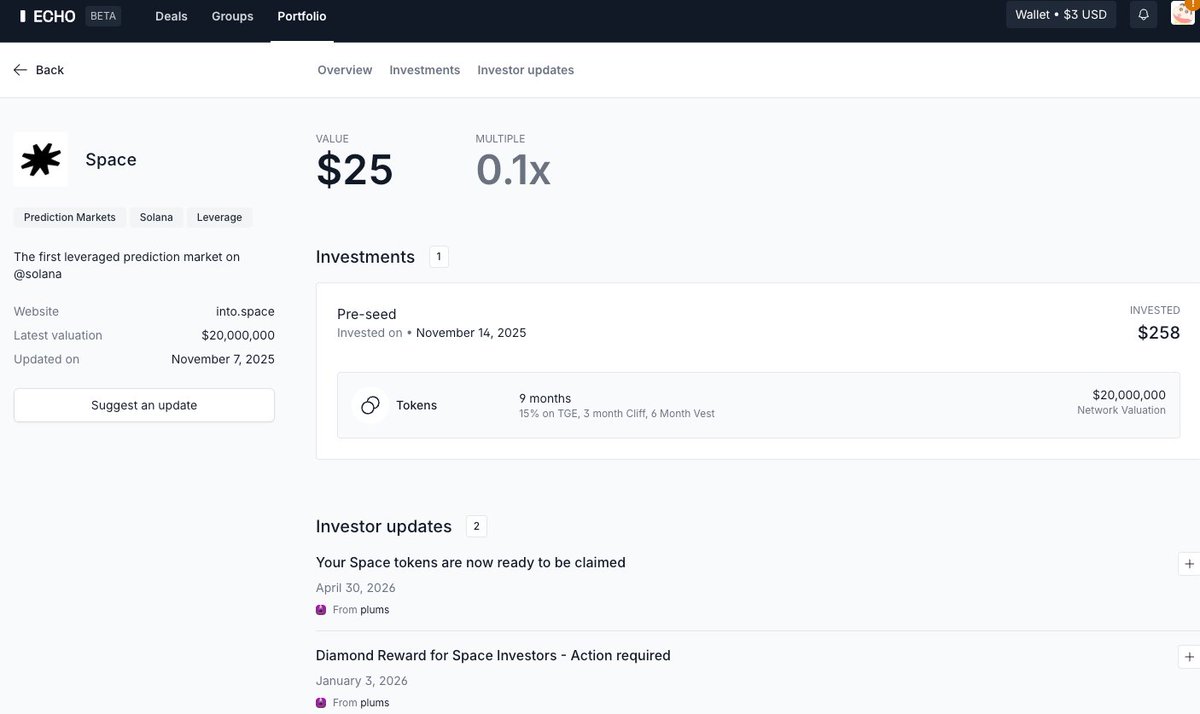Open 'Your Space tokens are now ready to be claimed'
Viewport: 1200px width, 714px height.
[x=471, y=562]
